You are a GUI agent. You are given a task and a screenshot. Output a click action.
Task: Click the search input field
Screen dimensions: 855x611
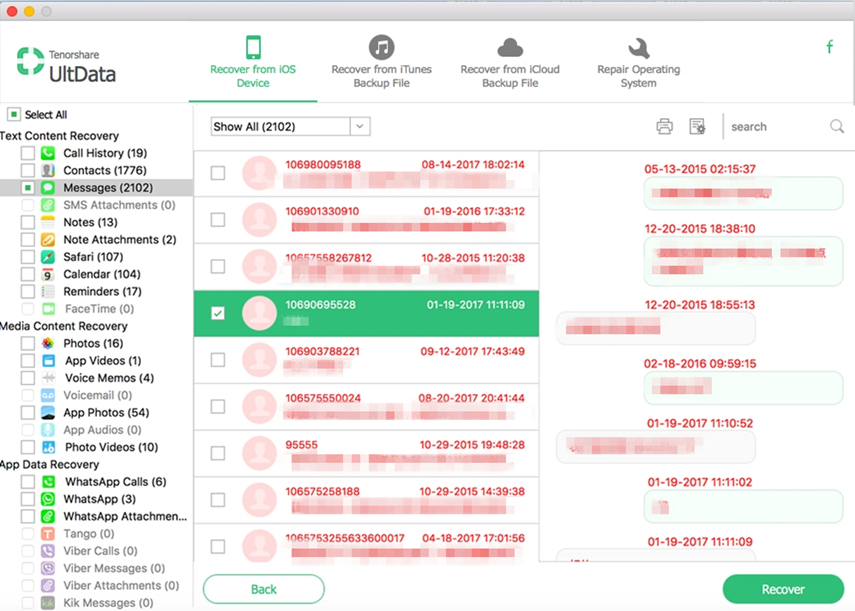coord(777,126)
